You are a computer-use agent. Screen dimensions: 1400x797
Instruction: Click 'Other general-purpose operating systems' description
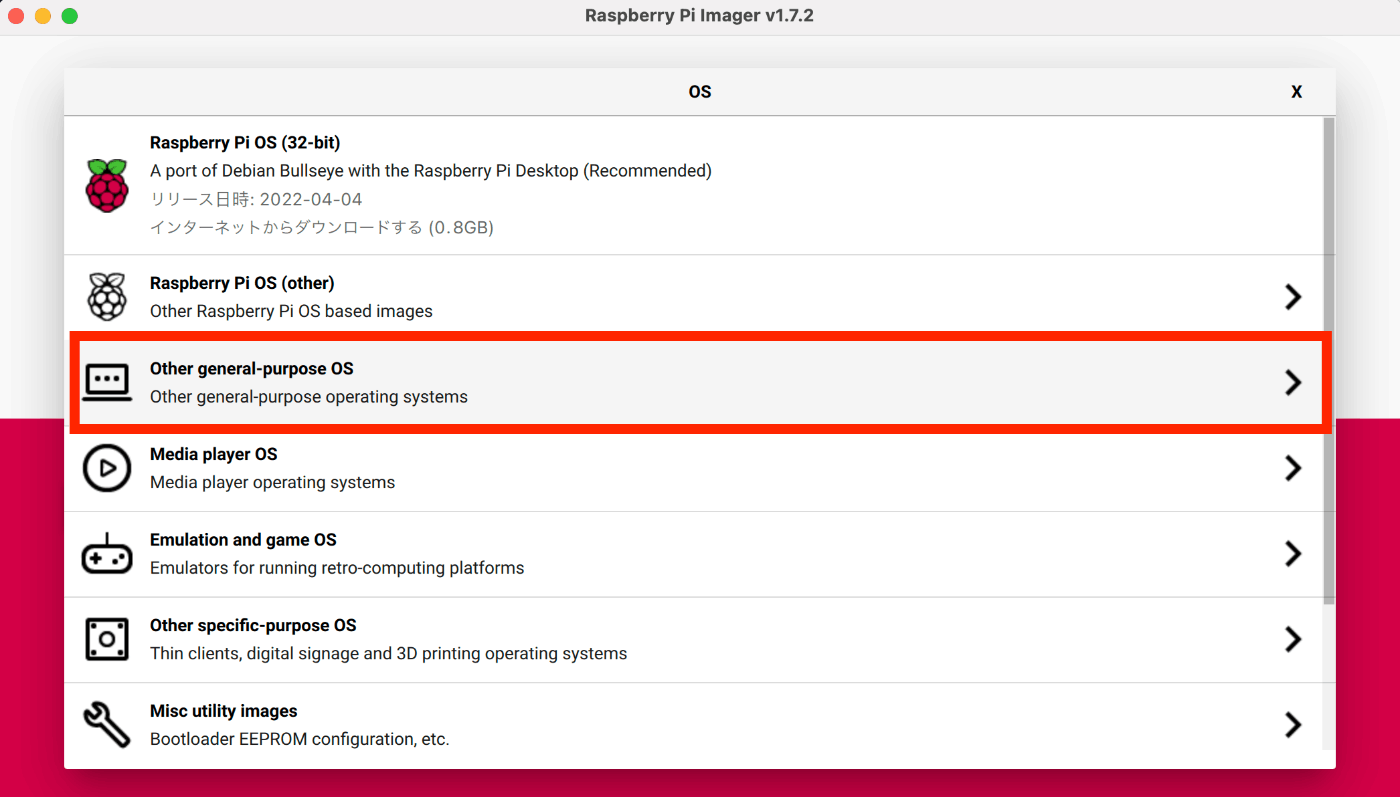[x=309, y=397]
